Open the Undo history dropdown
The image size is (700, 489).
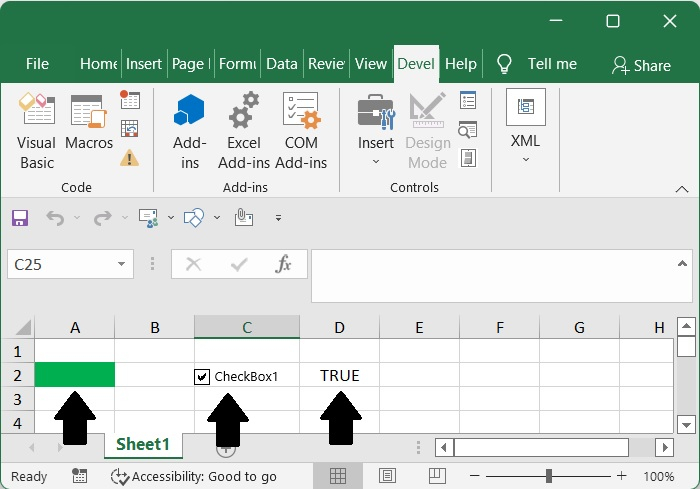(x=77, y=217)
